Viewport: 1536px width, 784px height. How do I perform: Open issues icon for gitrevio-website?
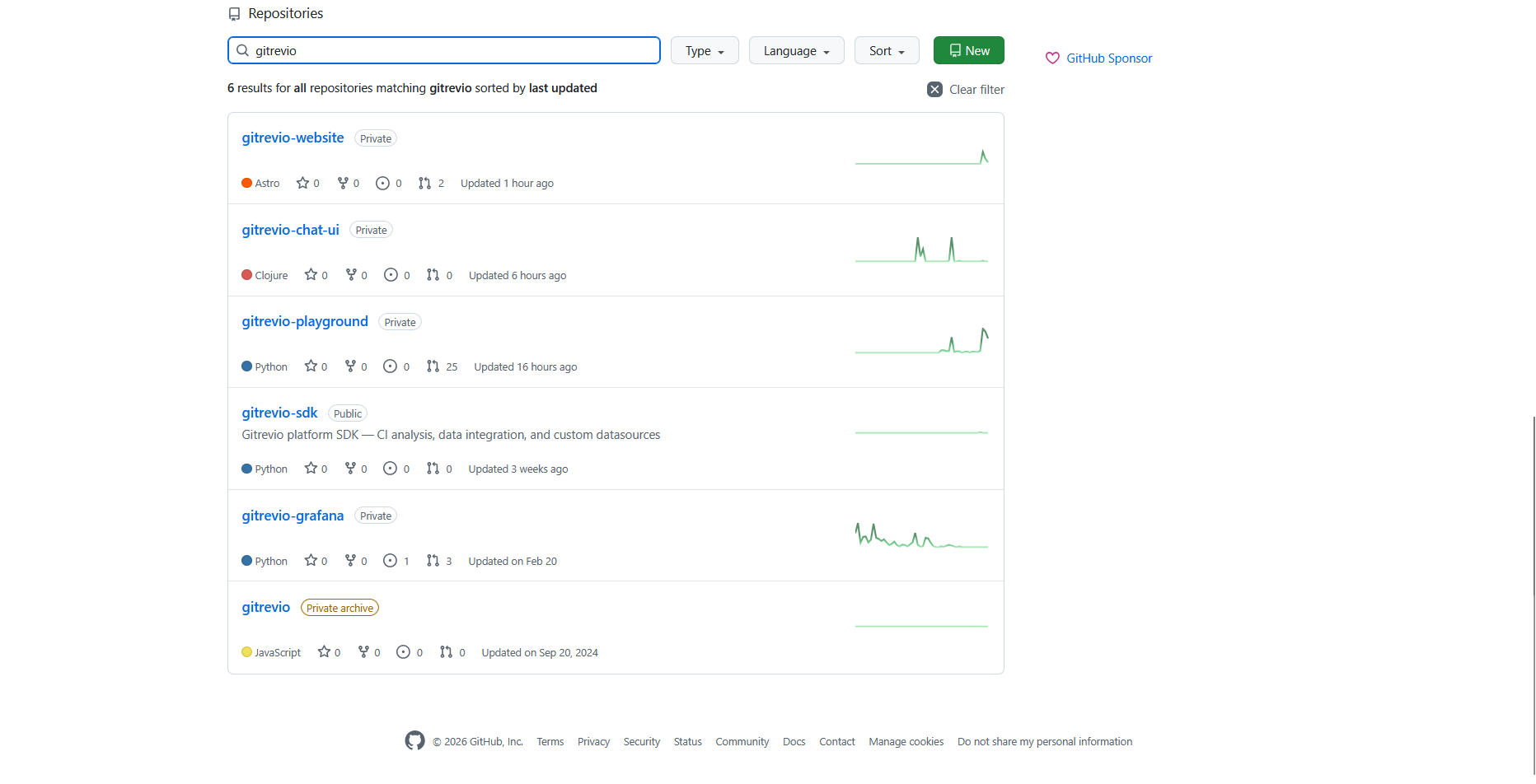(x=382, y=183)
